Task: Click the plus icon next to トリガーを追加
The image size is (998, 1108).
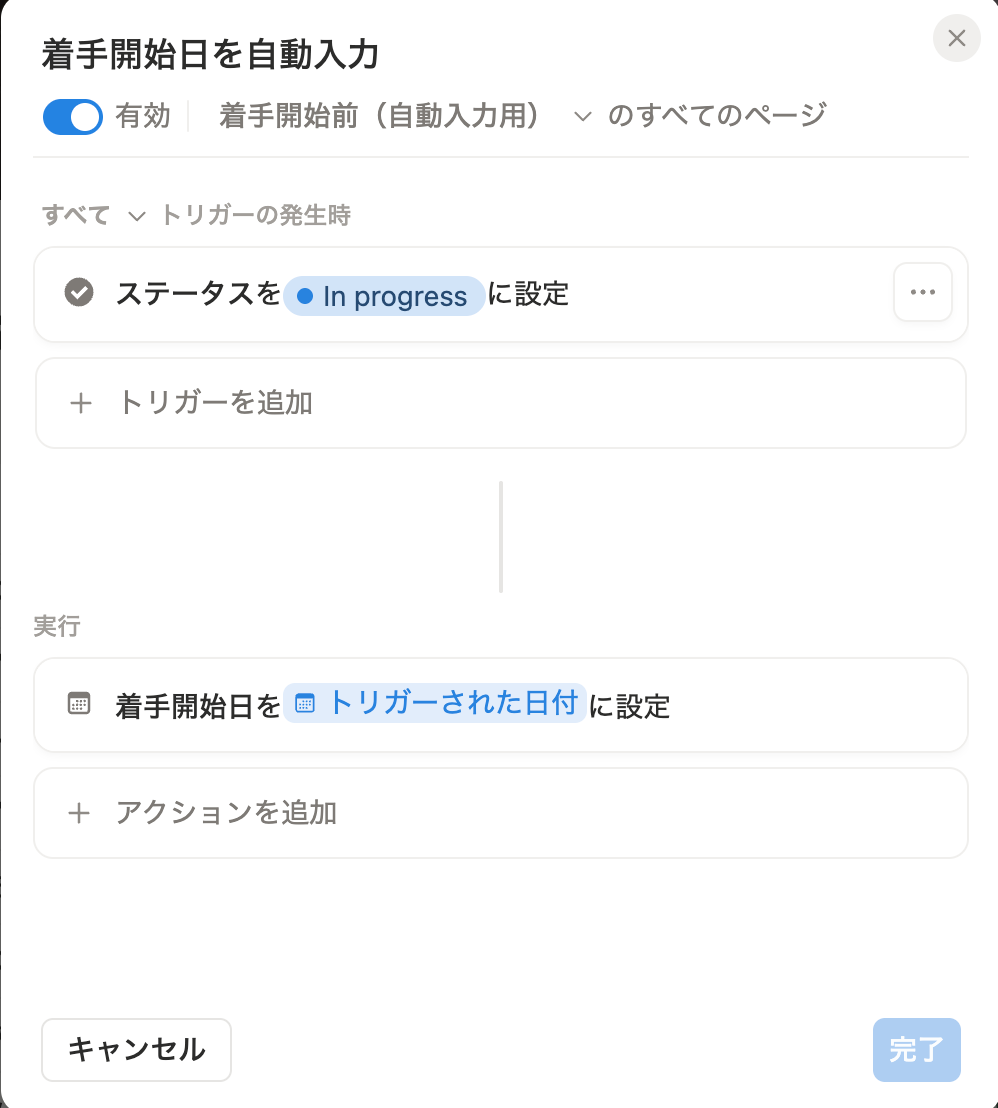Action: [79, 403]
